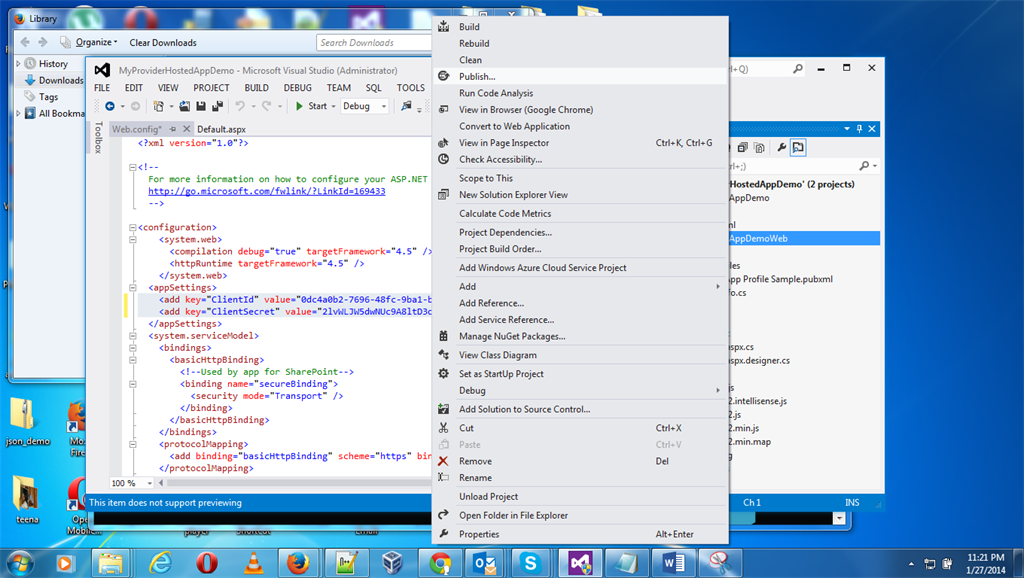This screenshot has height=578, width=1024.
Task: Toggle auto-hide pin on Solution Explorer panel
Action: pyautogui.click(x=858, y=129)
